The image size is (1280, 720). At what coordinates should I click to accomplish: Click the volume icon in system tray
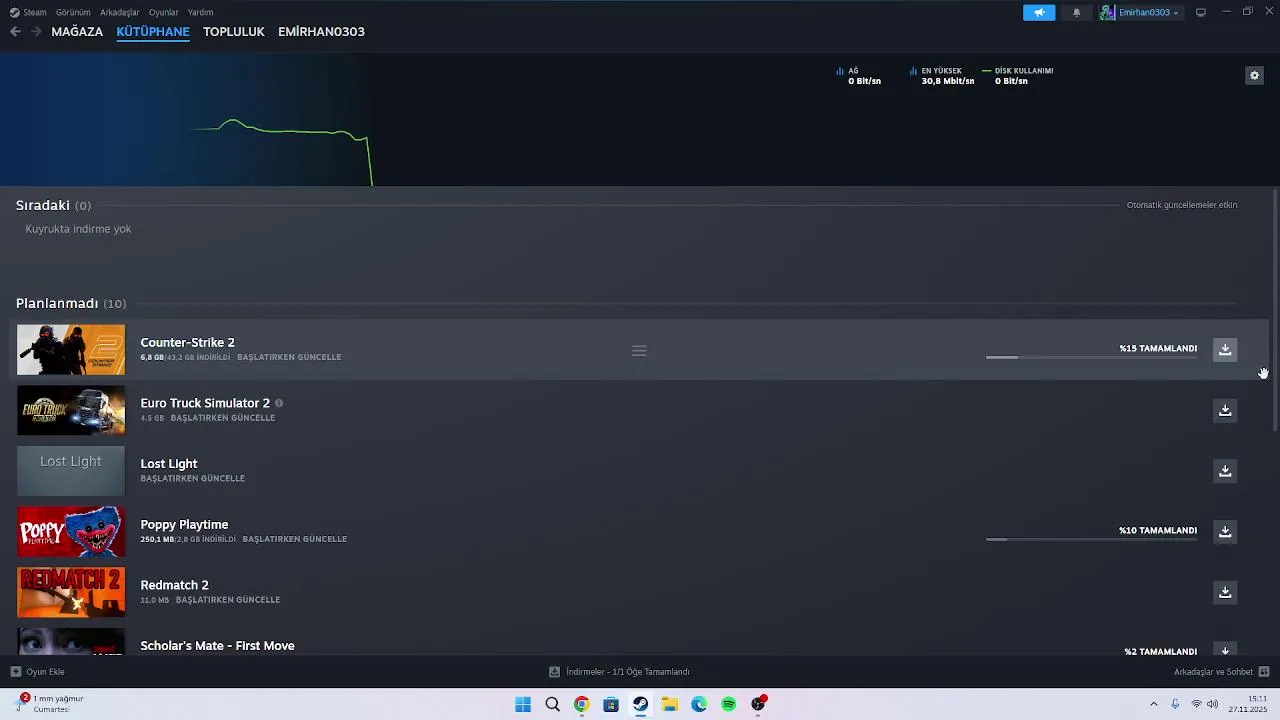tap(1212, 704)
